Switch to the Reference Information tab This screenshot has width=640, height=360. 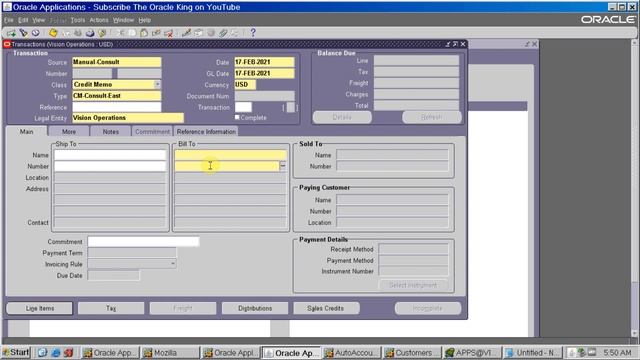[206, 131]
